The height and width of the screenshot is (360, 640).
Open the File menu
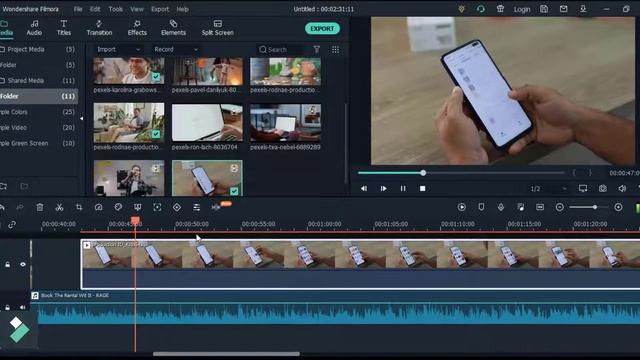(78, 9)
